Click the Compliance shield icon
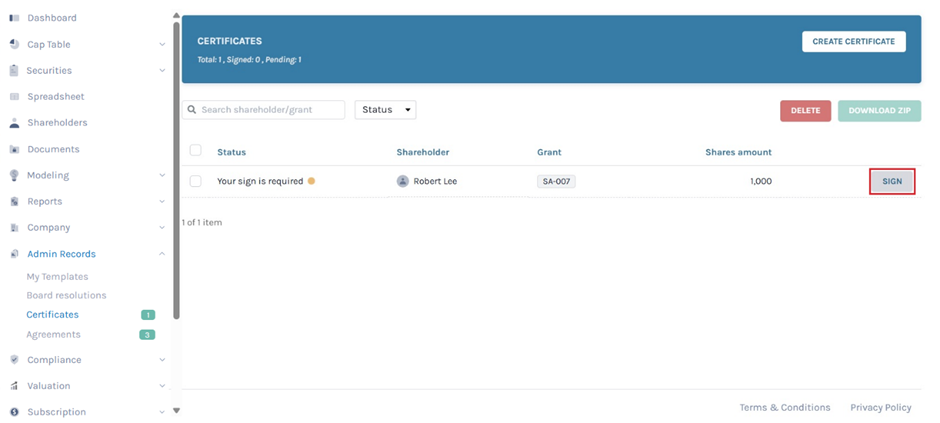This screenshot has height=423, width=940. point(14,360)
